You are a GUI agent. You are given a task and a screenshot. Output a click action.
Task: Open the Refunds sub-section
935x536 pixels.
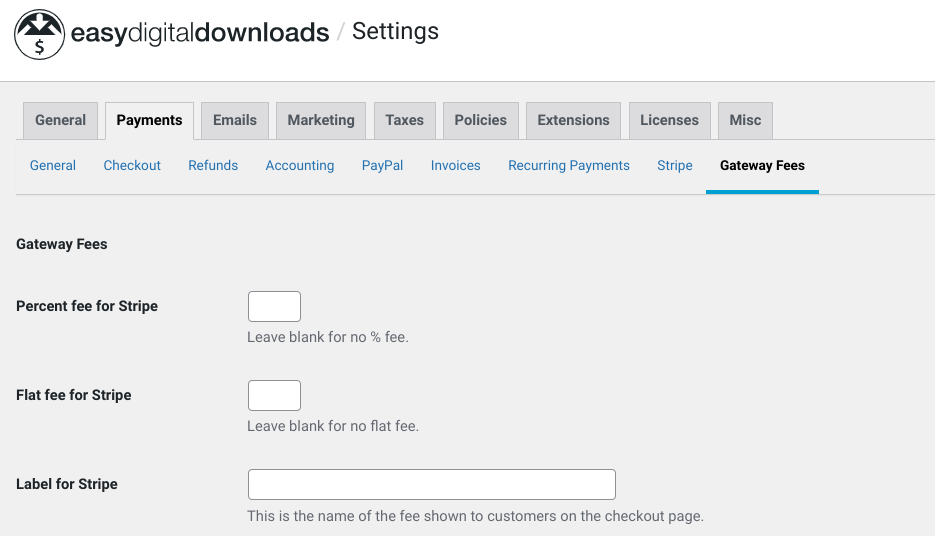213,166
